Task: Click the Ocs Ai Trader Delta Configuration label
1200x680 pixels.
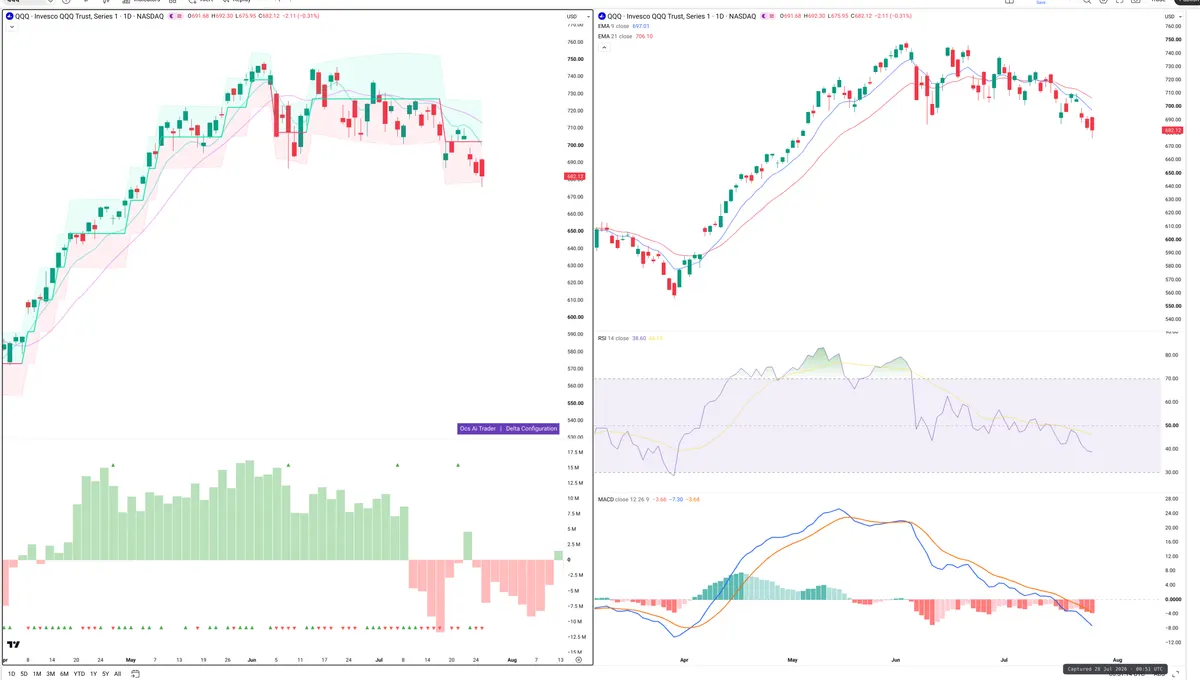Action: tap(508, 428)
